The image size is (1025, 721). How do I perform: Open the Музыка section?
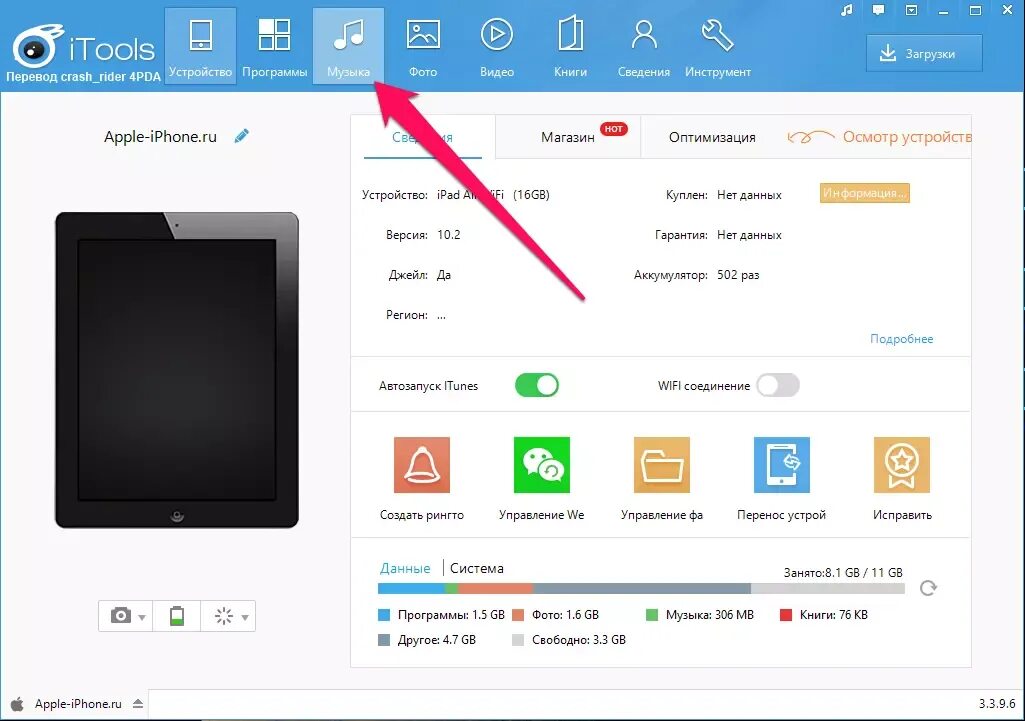click(x=348, y=46)
